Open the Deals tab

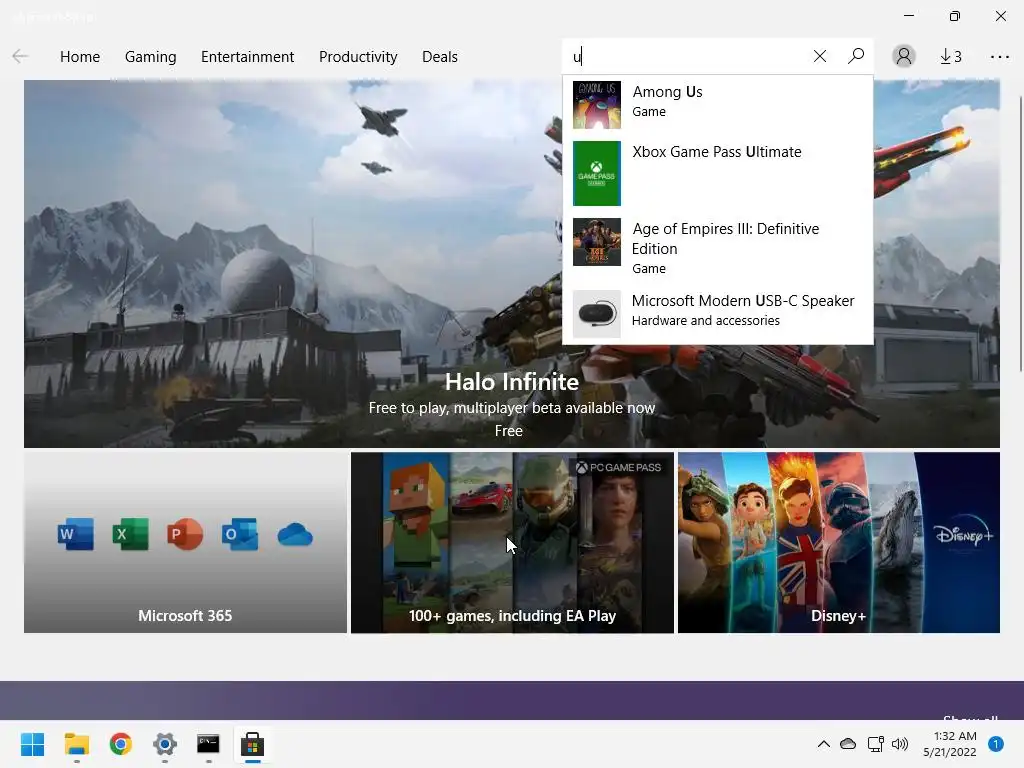(440, 57)
